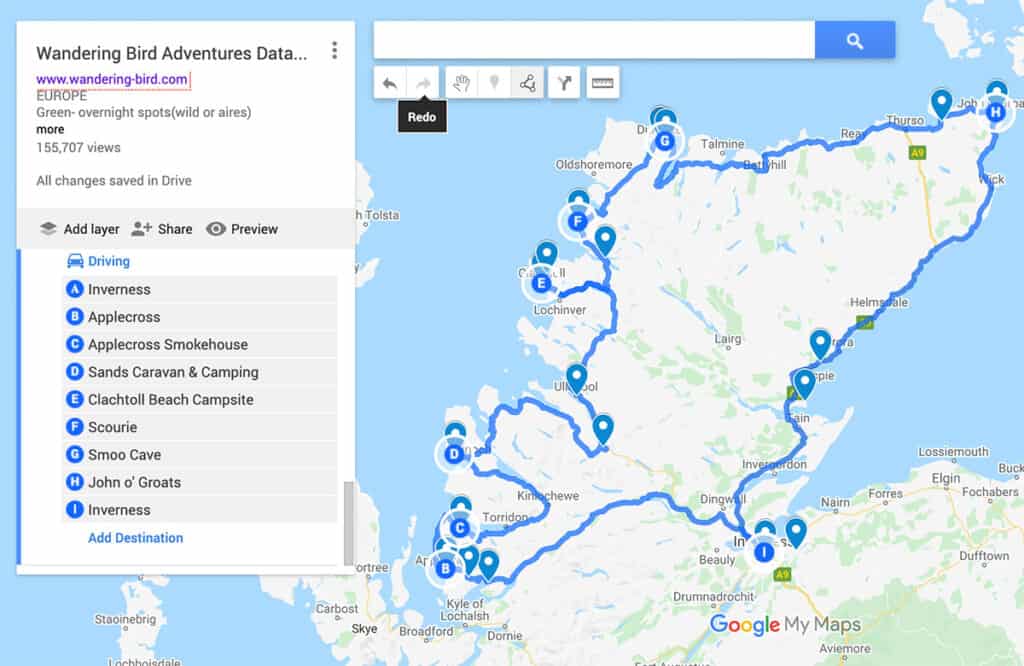The height and width of the screenshot is (666, 1024).
Task: Click the Broadford label on map
Action: click(426, 631)
